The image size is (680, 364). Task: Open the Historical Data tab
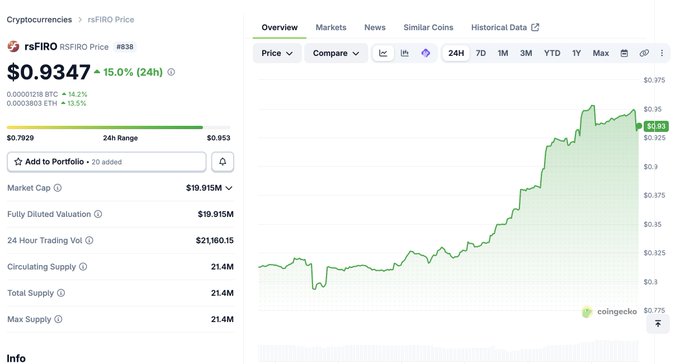pos(505,27)
